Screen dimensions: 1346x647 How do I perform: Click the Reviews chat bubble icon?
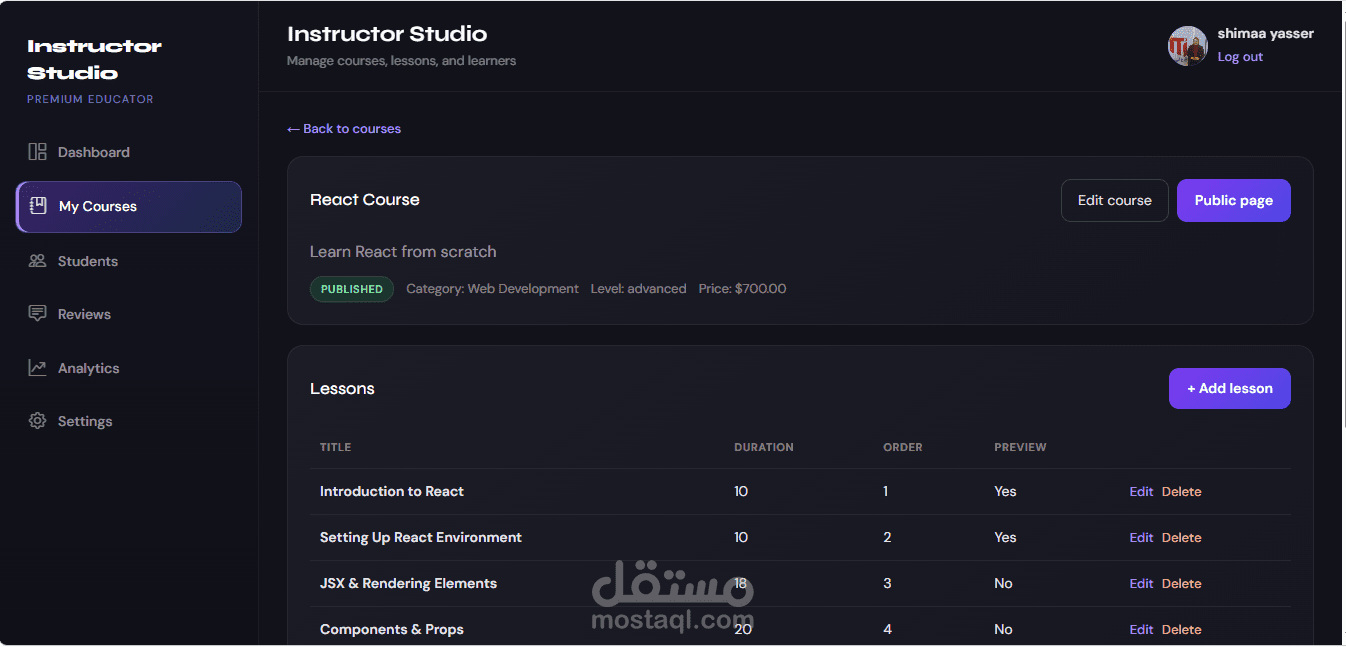[x=37, y=314]
